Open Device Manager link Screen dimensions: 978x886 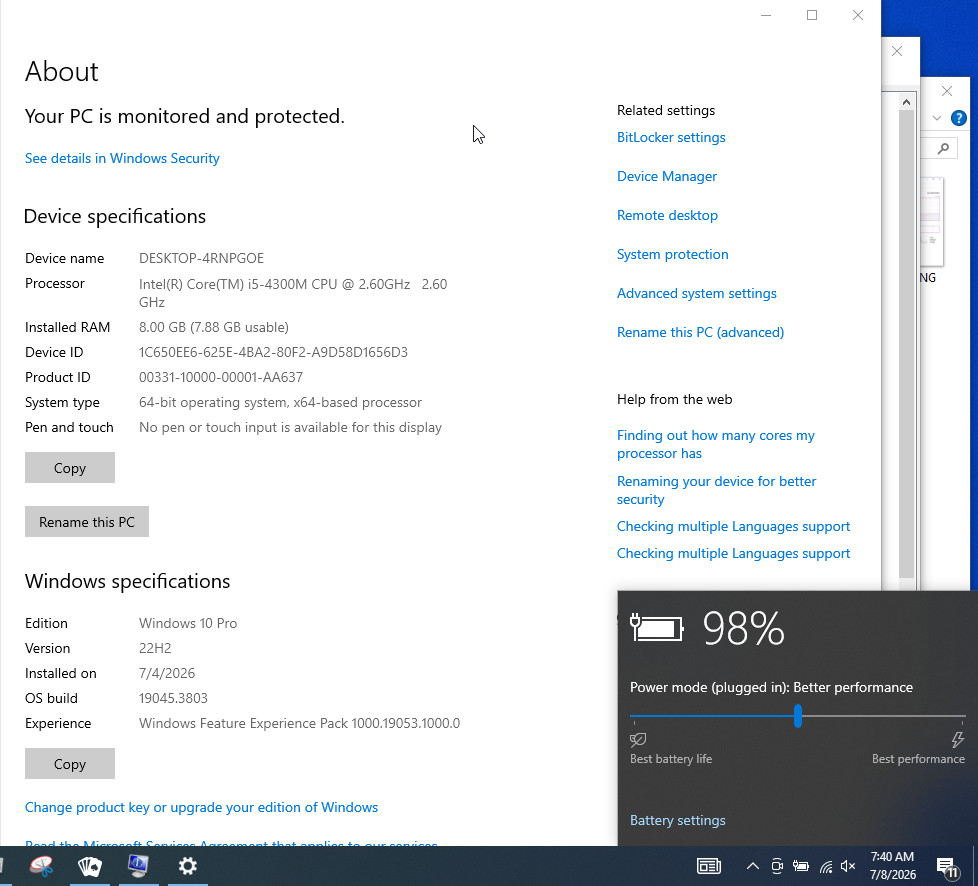coord(667,177)
